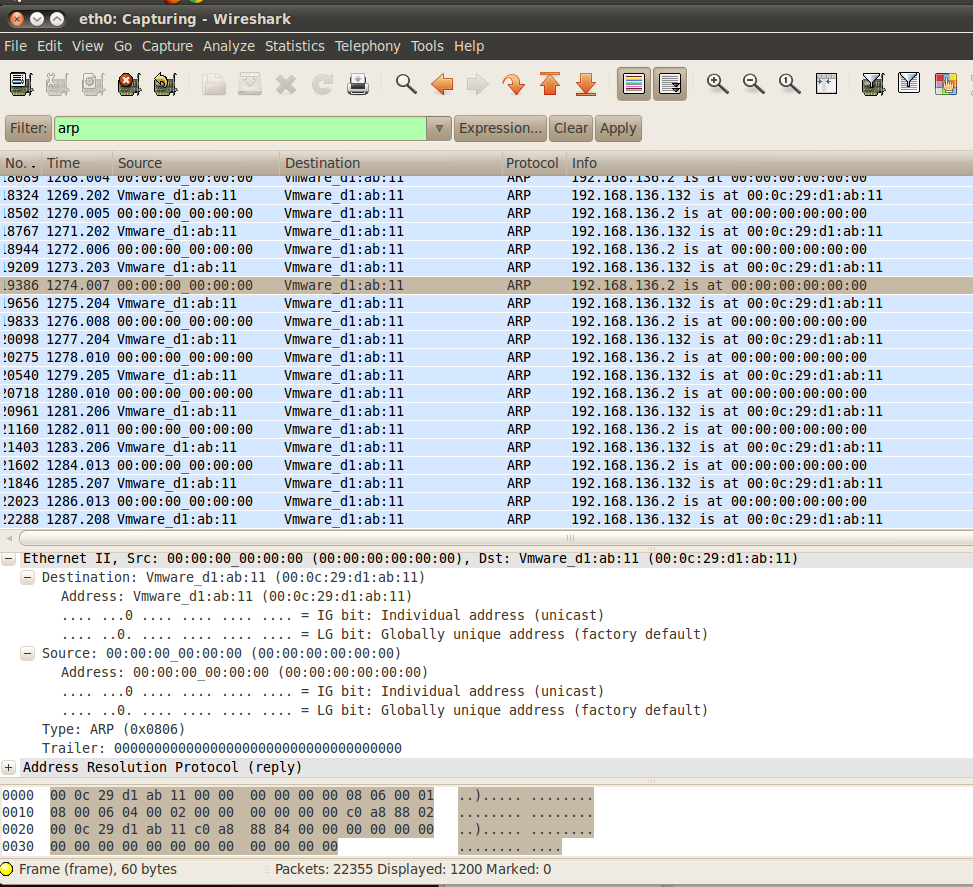Collapse the Source subtree

pos(27,654)
